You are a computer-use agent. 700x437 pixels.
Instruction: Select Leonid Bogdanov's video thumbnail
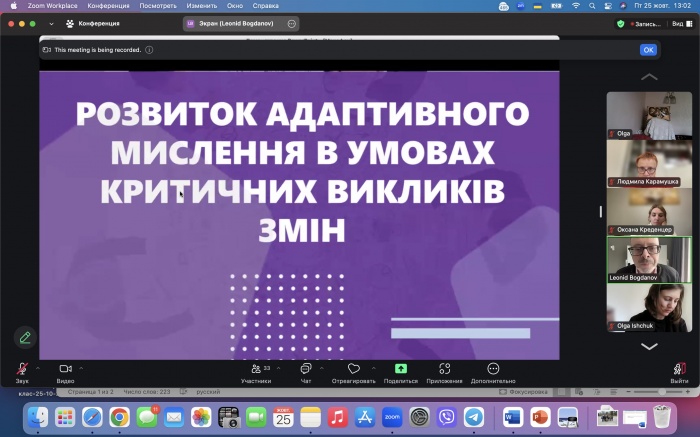[649, 259]
